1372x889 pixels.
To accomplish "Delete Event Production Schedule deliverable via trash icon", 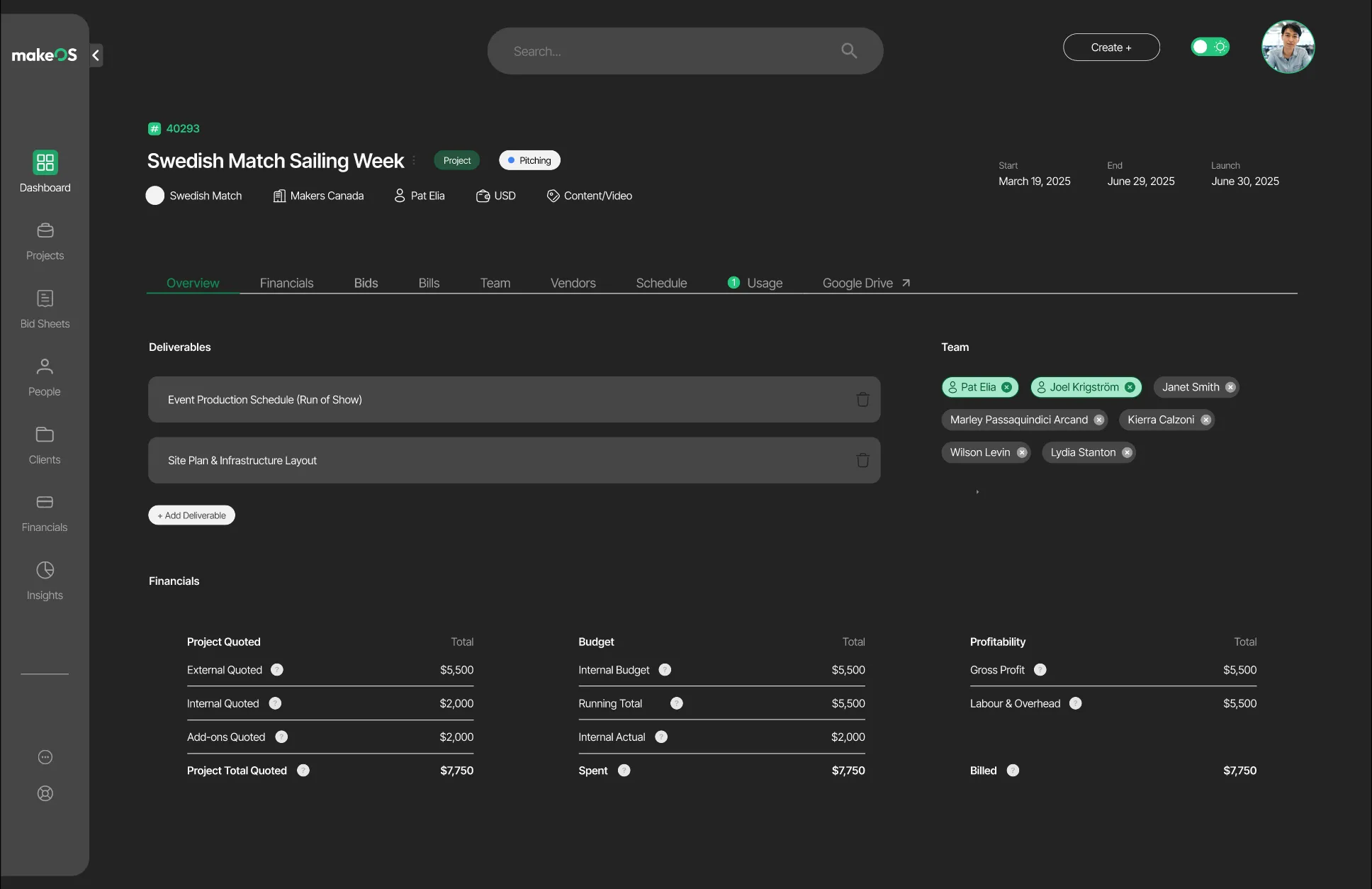I will [862, 400].
